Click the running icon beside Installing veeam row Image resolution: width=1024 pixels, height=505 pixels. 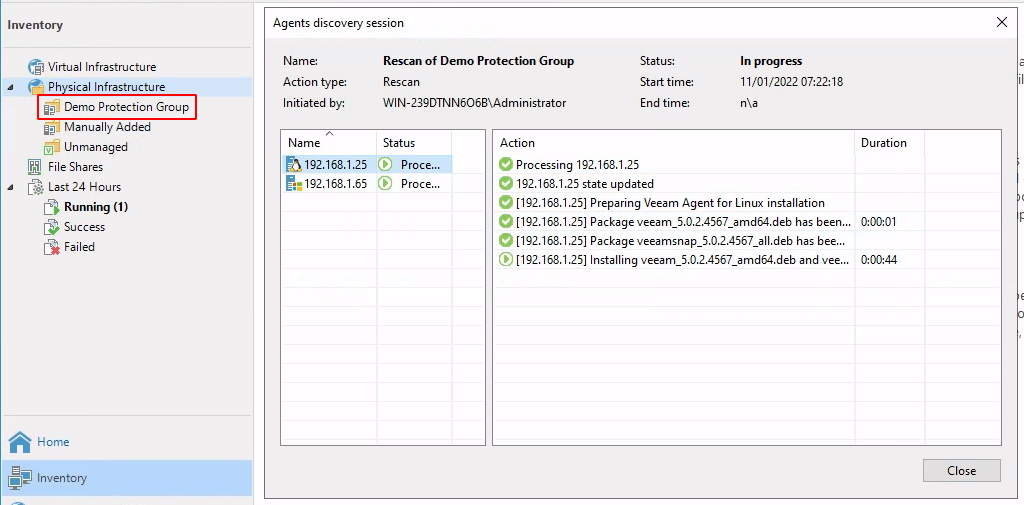tap(505, 259)
